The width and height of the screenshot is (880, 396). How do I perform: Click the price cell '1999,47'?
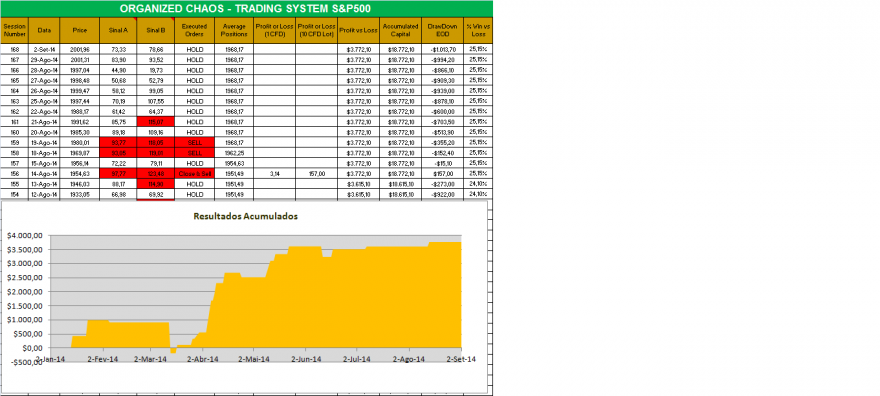(79, 91)
